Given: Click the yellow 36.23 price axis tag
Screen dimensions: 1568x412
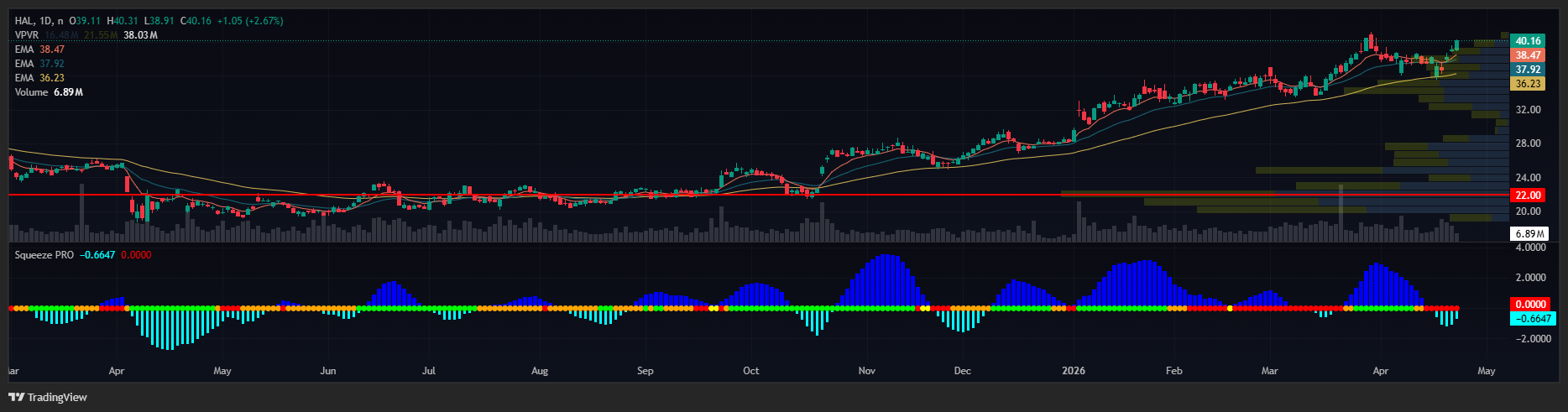Looking at the screenshot, I should tap(1528, 84).
